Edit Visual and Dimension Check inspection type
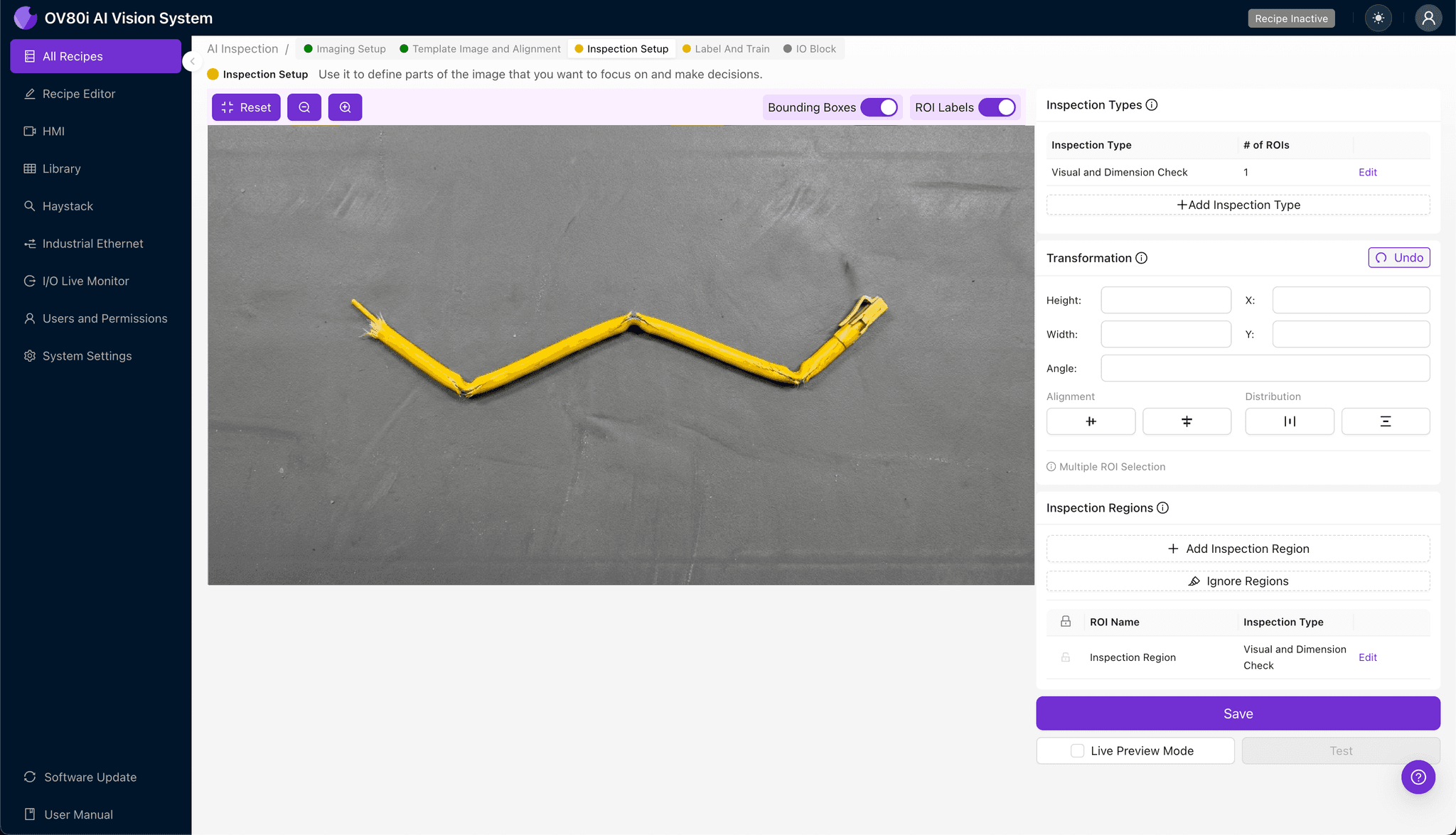 coord(1367,173)
